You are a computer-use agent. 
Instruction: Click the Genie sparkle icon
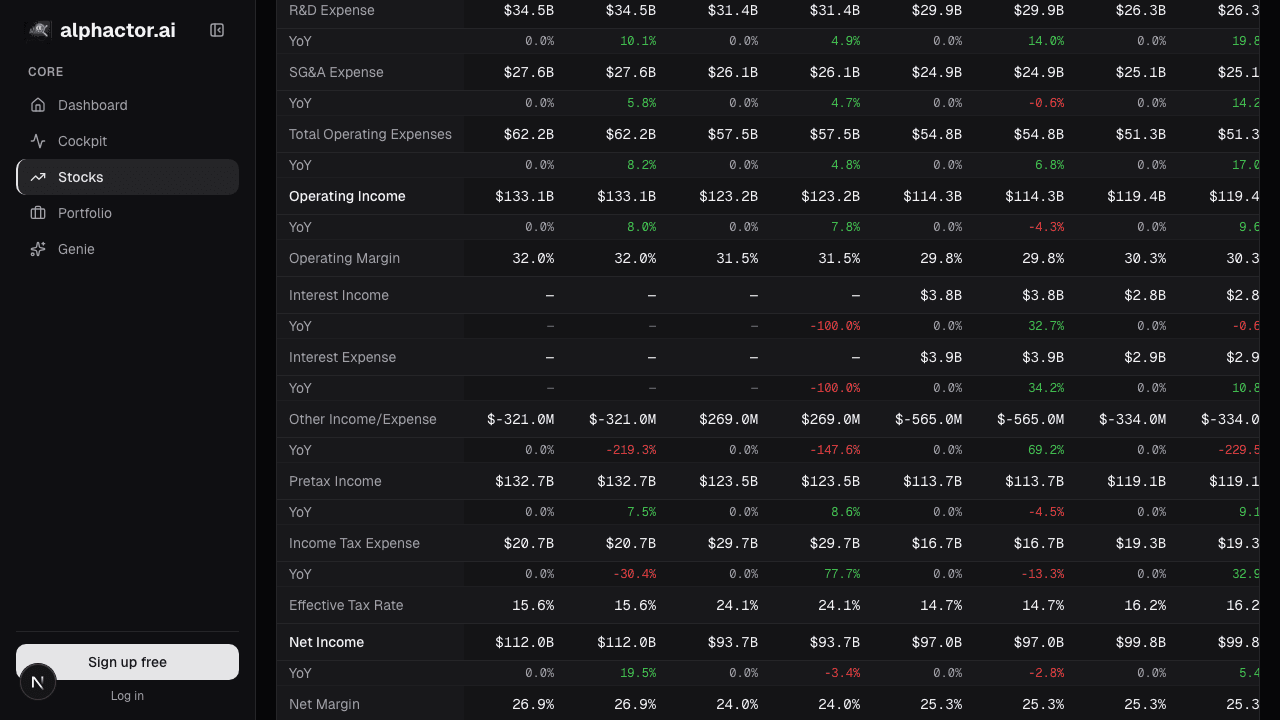(x=38, y=249)
